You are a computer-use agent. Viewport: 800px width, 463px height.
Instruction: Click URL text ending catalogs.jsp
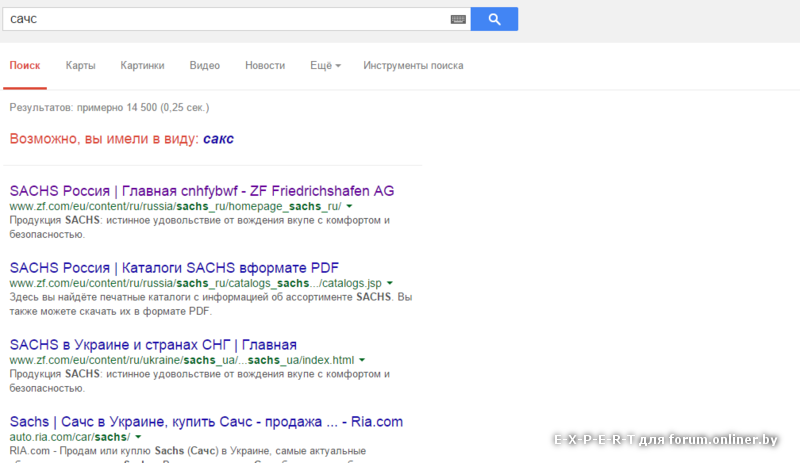click(195, 283)
